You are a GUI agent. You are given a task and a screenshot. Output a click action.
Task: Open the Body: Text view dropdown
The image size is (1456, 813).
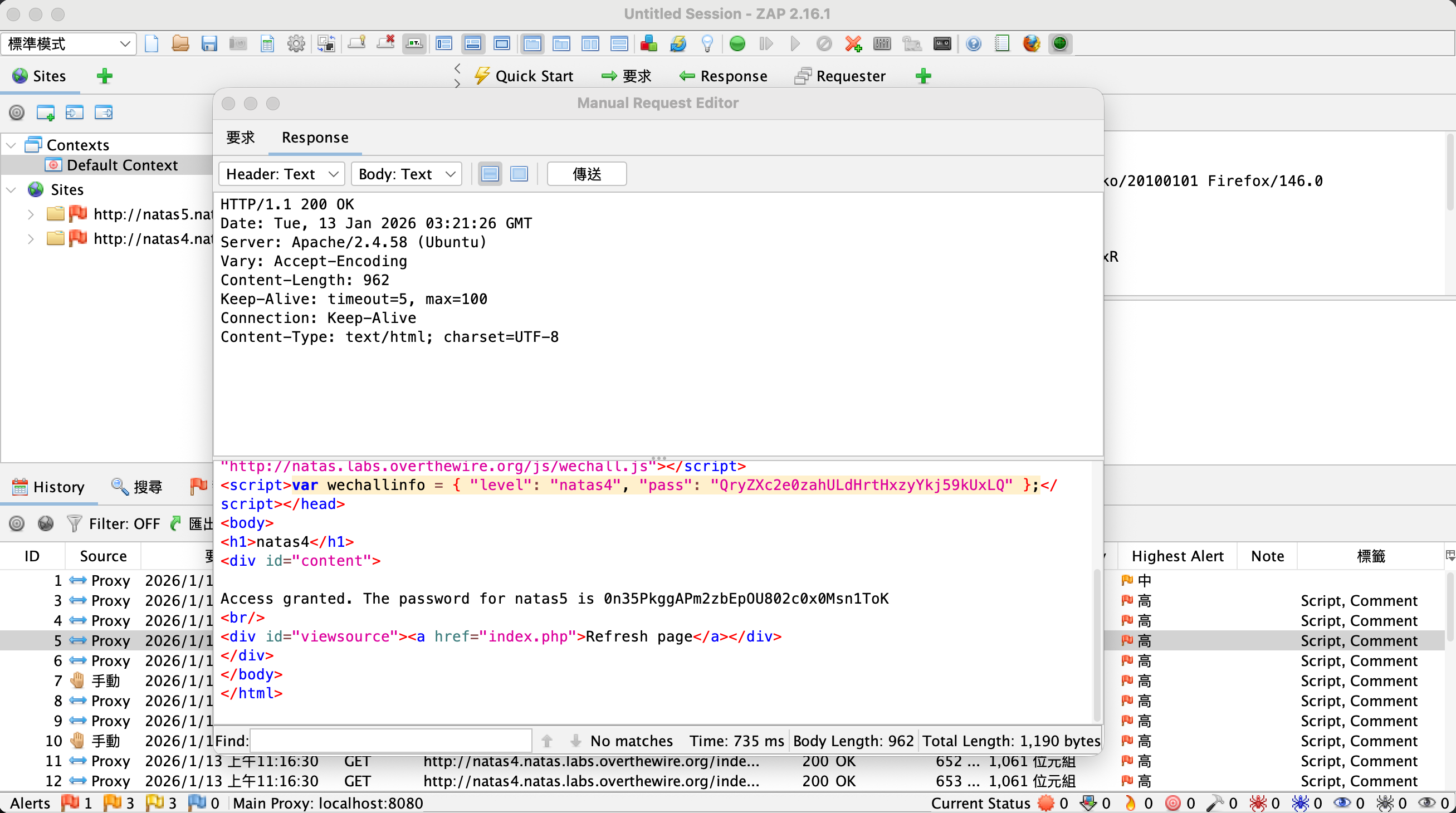(407, 174)
